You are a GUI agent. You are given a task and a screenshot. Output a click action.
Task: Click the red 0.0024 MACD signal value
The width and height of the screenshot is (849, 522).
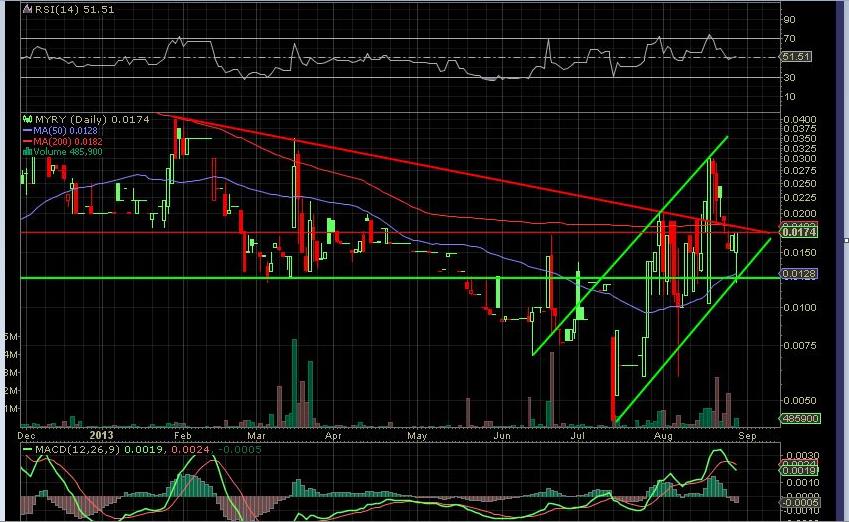tap(190, 449)
